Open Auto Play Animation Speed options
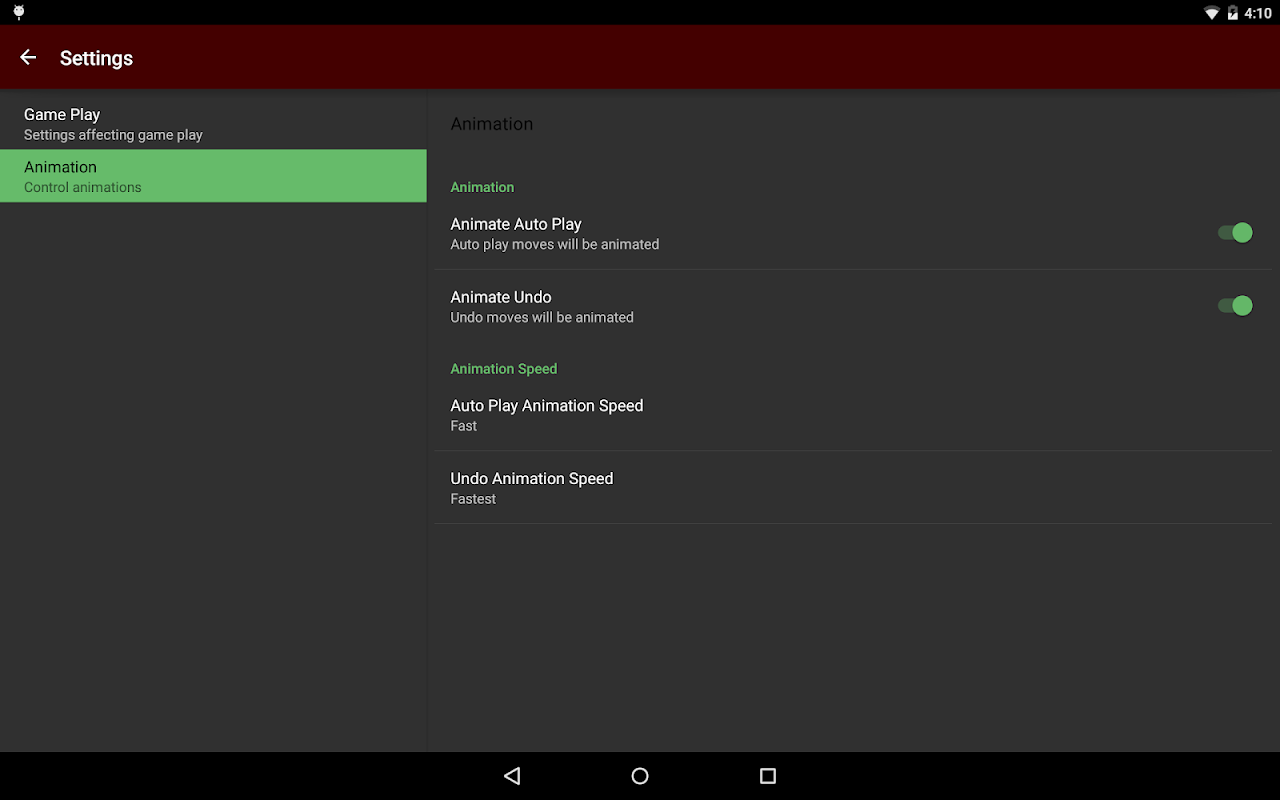 click(x=857, y=415)
